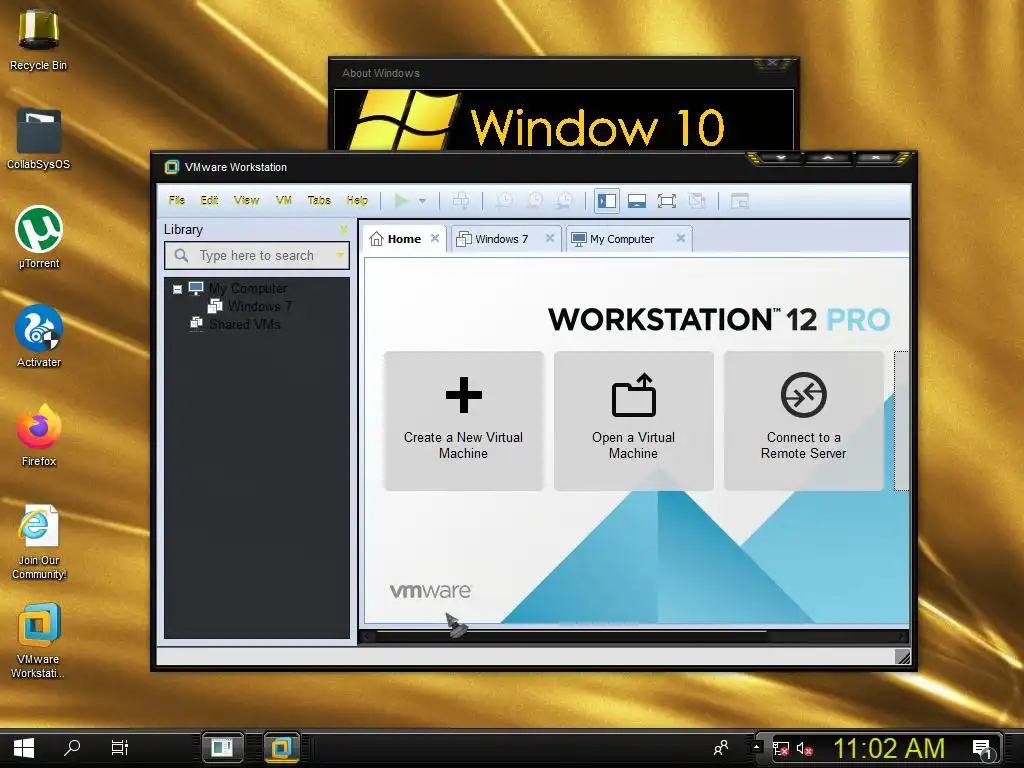Open the Action Center notification icon

coord(982,748)
